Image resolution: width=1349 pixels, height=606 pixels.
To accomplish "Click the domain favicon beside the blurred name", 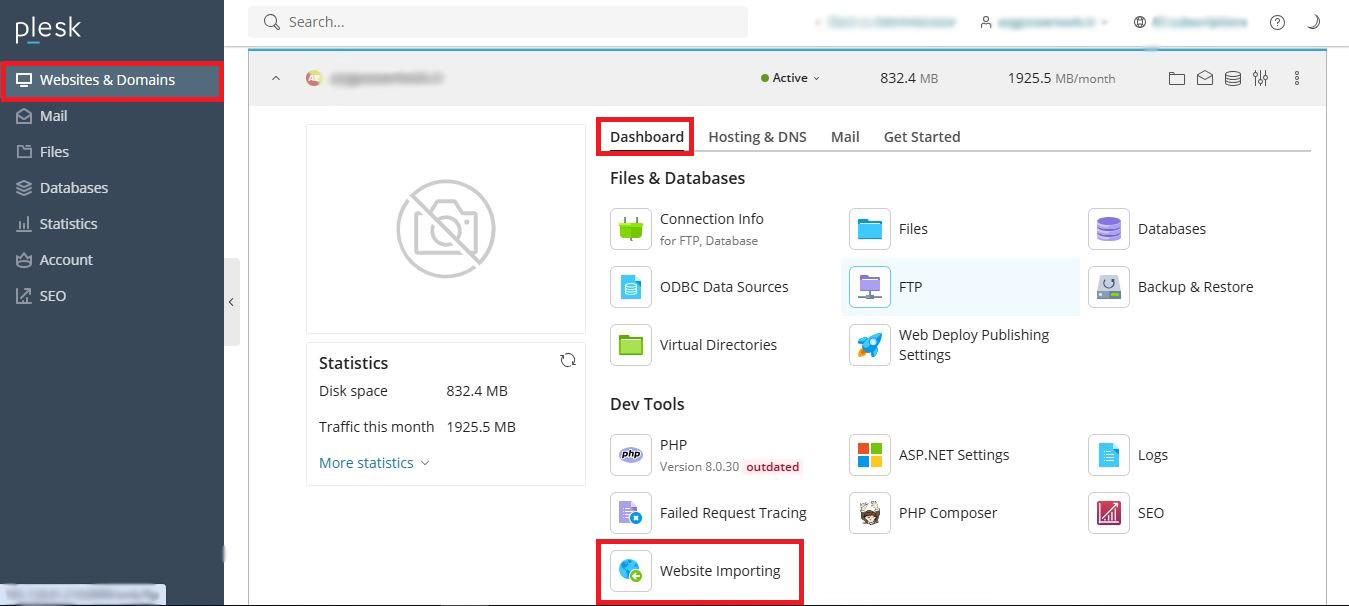I will [314, 78].
